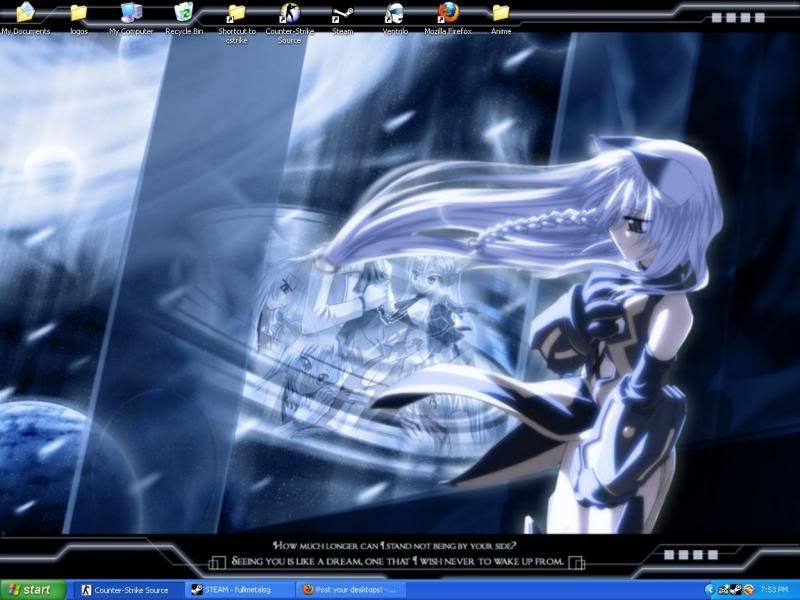Expand hidden system tray icons arrow
800x600 pixels.
tap(710, 590)
